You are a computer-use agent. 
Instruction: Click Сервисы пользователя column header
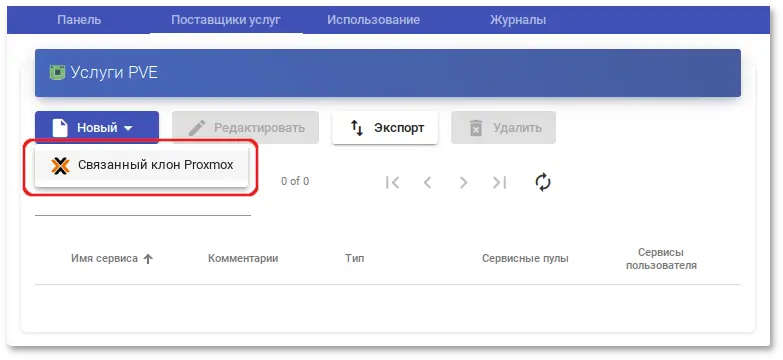point(661,259)
